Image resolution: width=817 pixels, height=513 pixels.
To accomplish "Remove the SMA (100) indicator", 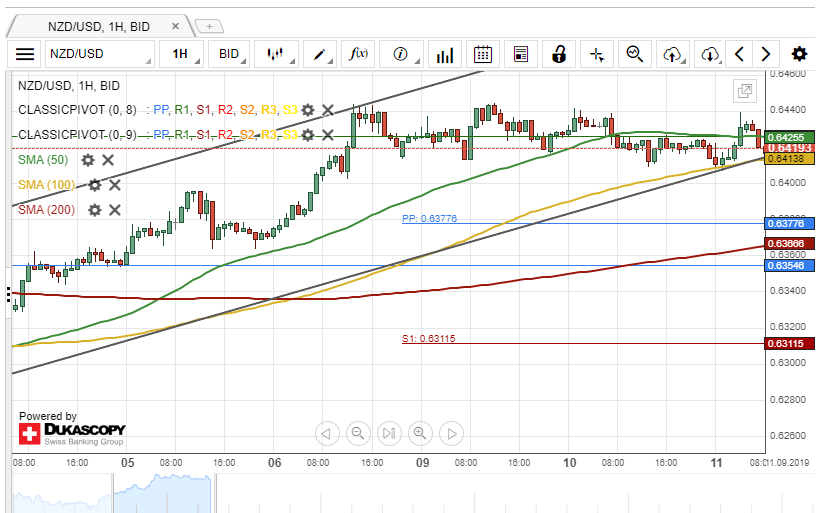I will pos(115,185).
